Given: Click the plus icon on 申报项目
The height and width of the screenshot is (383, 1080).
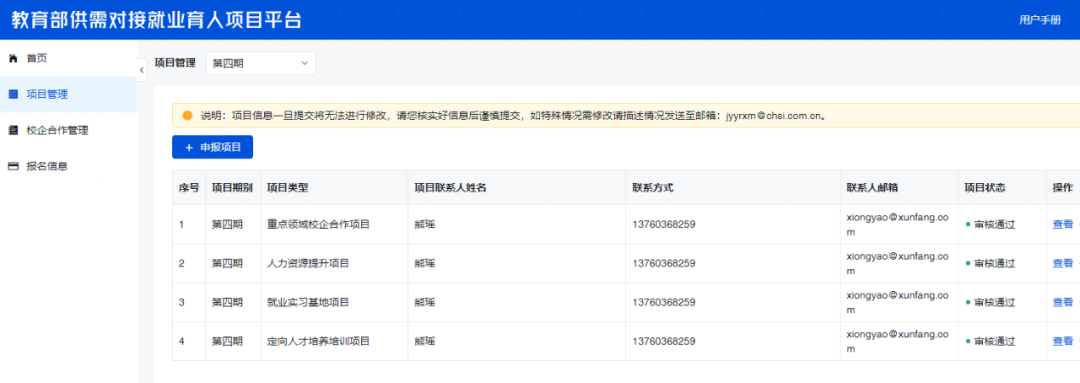Looking at the screenshot, I should click(x=189, y=147).
